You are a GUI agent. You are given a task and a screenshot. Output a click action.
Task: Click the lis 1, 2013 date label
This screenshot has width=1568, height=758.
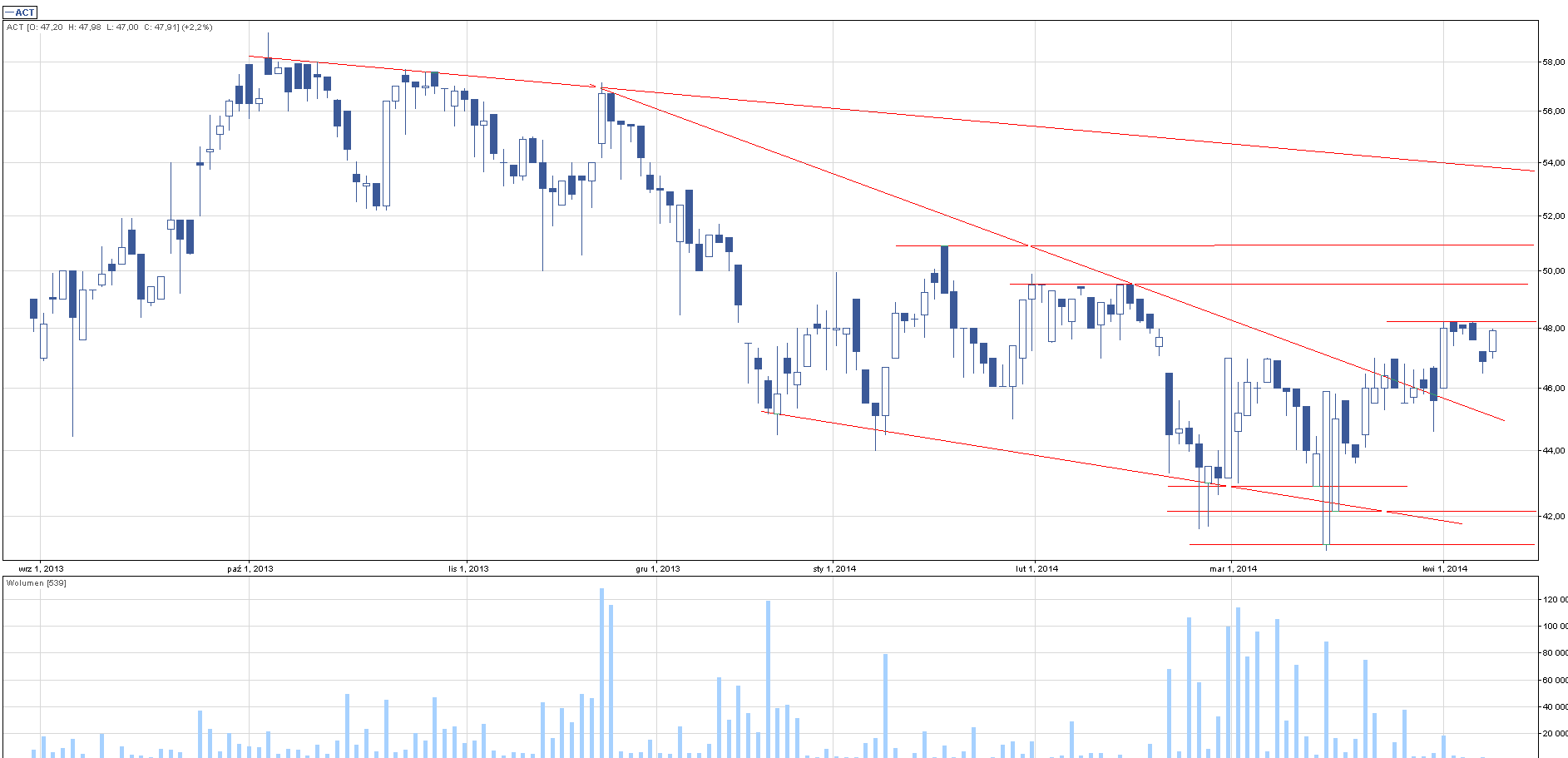[468, 569]
